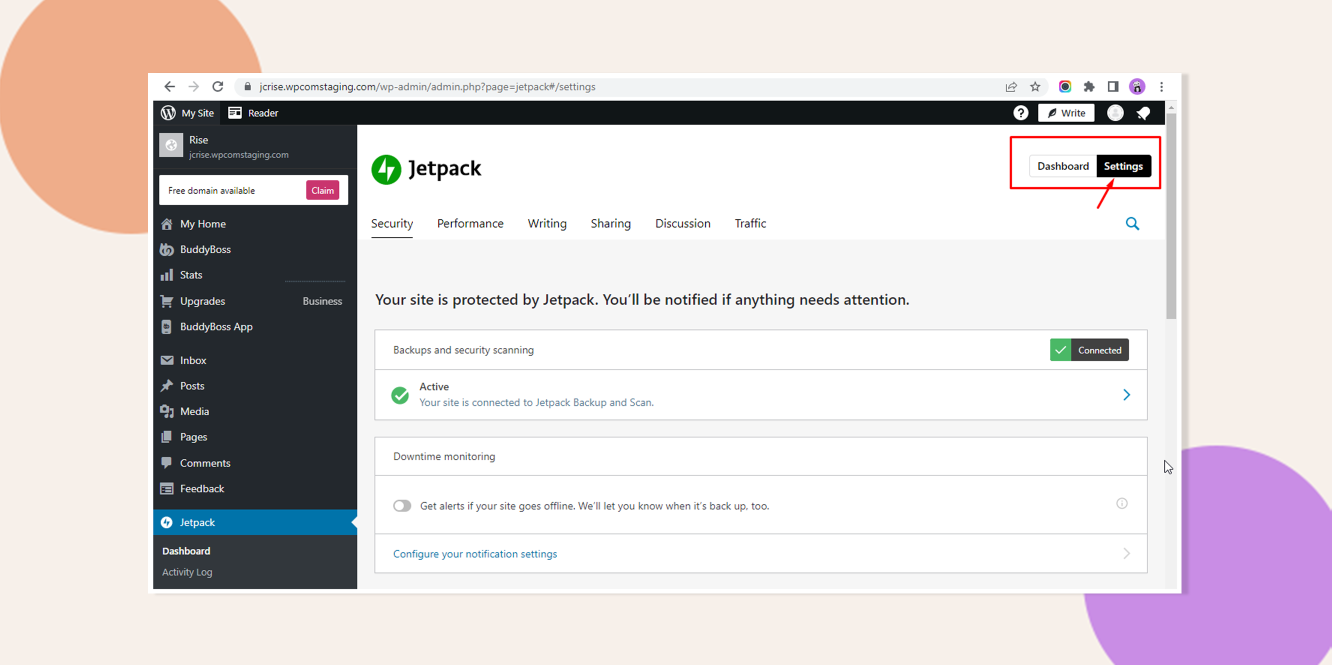1332x665 pixels.
Task: Open the Activity Log submenu item
Action: tap(187, 572)
